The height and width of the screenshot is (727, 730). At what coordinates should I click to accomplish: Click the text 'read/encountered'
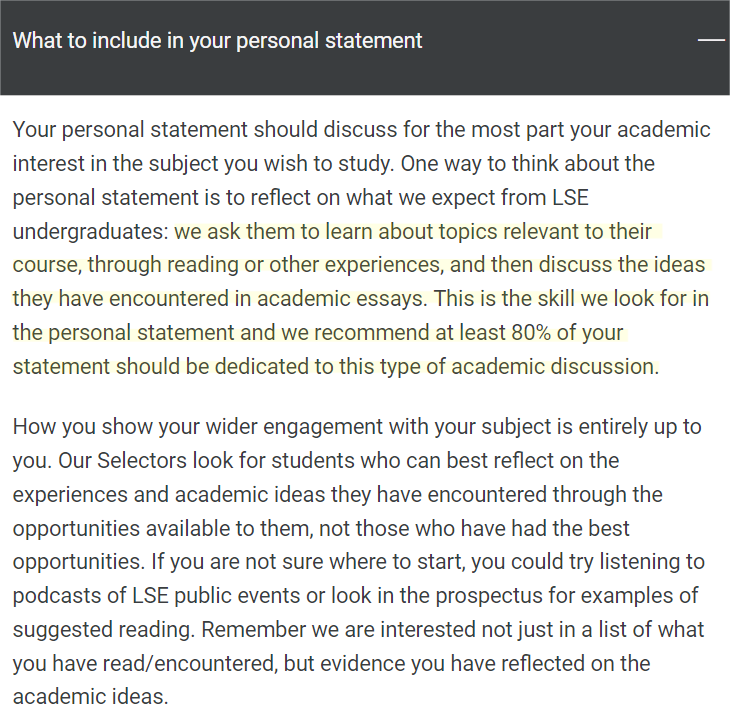[190, 663]
